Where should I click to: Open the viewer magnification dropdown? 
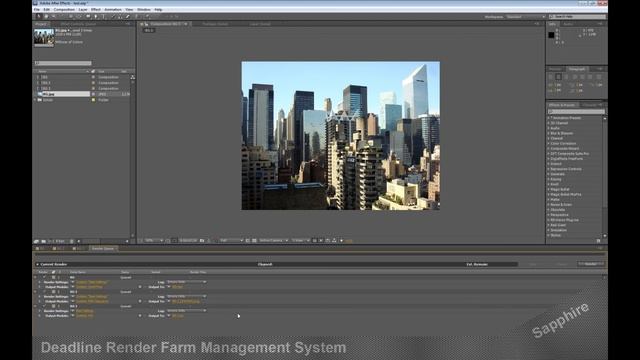click(x=154, y=241)
